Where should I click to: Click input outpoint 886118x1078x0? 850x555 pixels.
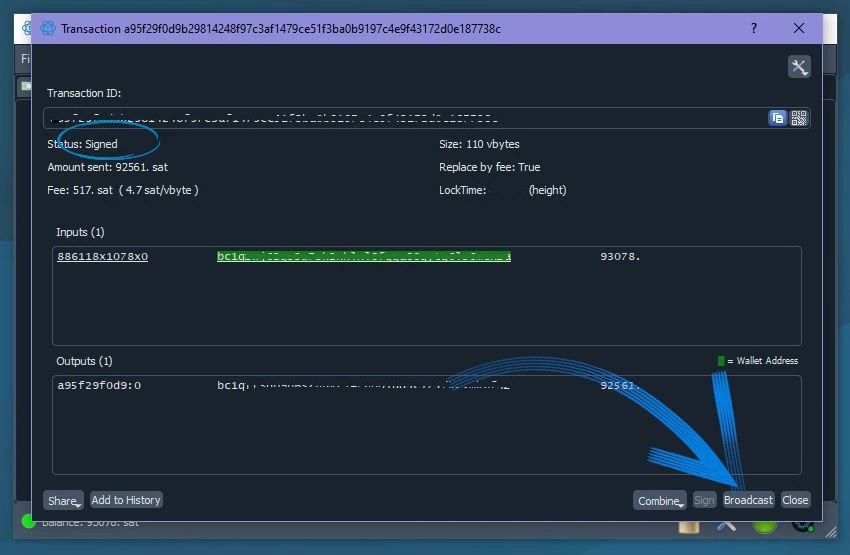[x=103, y=257]
